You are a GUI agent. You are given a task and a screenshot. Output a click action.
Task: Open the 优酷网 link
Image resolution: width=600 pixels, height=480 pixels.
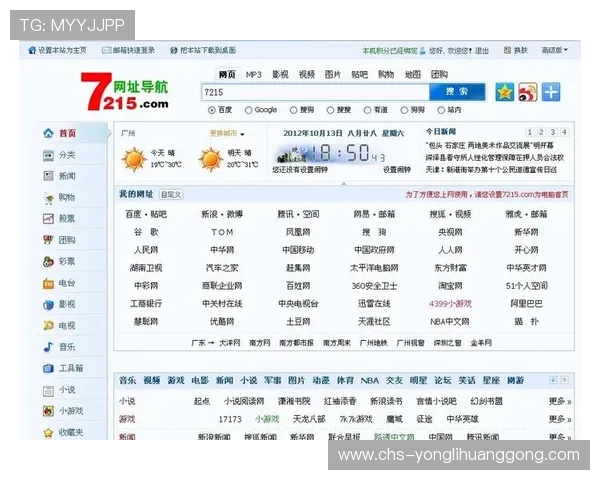click(222, 322)
